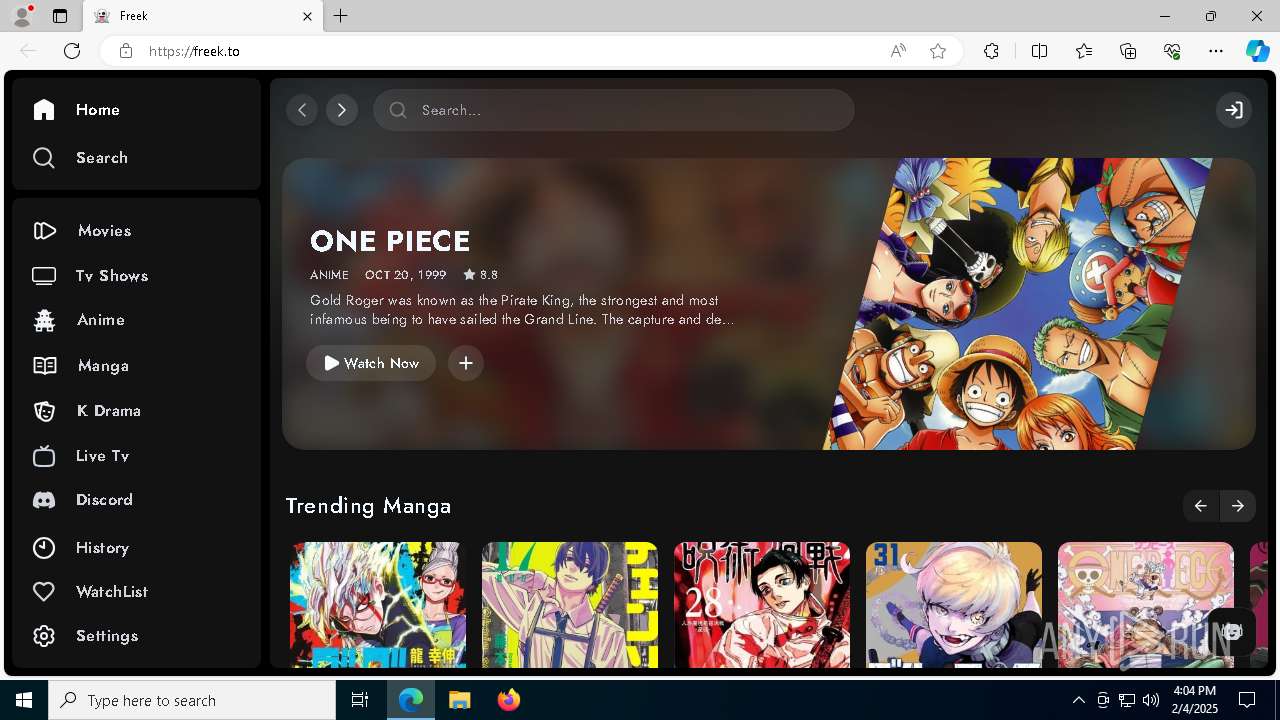This screenshot has height=720, width=1280.
Task: Click the K Drama mask icon
Action: (x=44, y=411)
